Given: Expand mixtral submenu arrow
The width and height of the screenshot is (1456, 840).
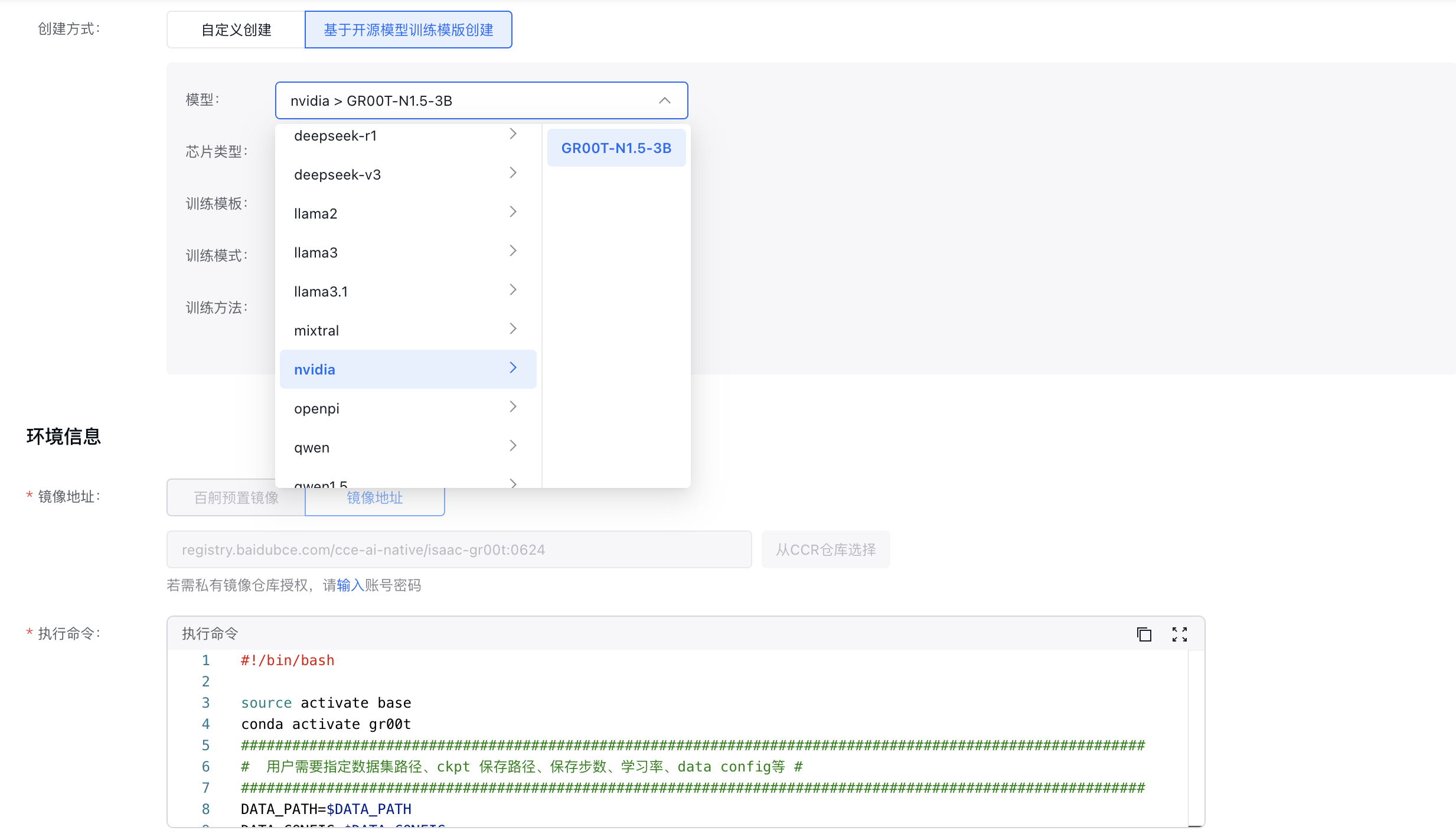Looking at the screenshot, I should 513,329.
